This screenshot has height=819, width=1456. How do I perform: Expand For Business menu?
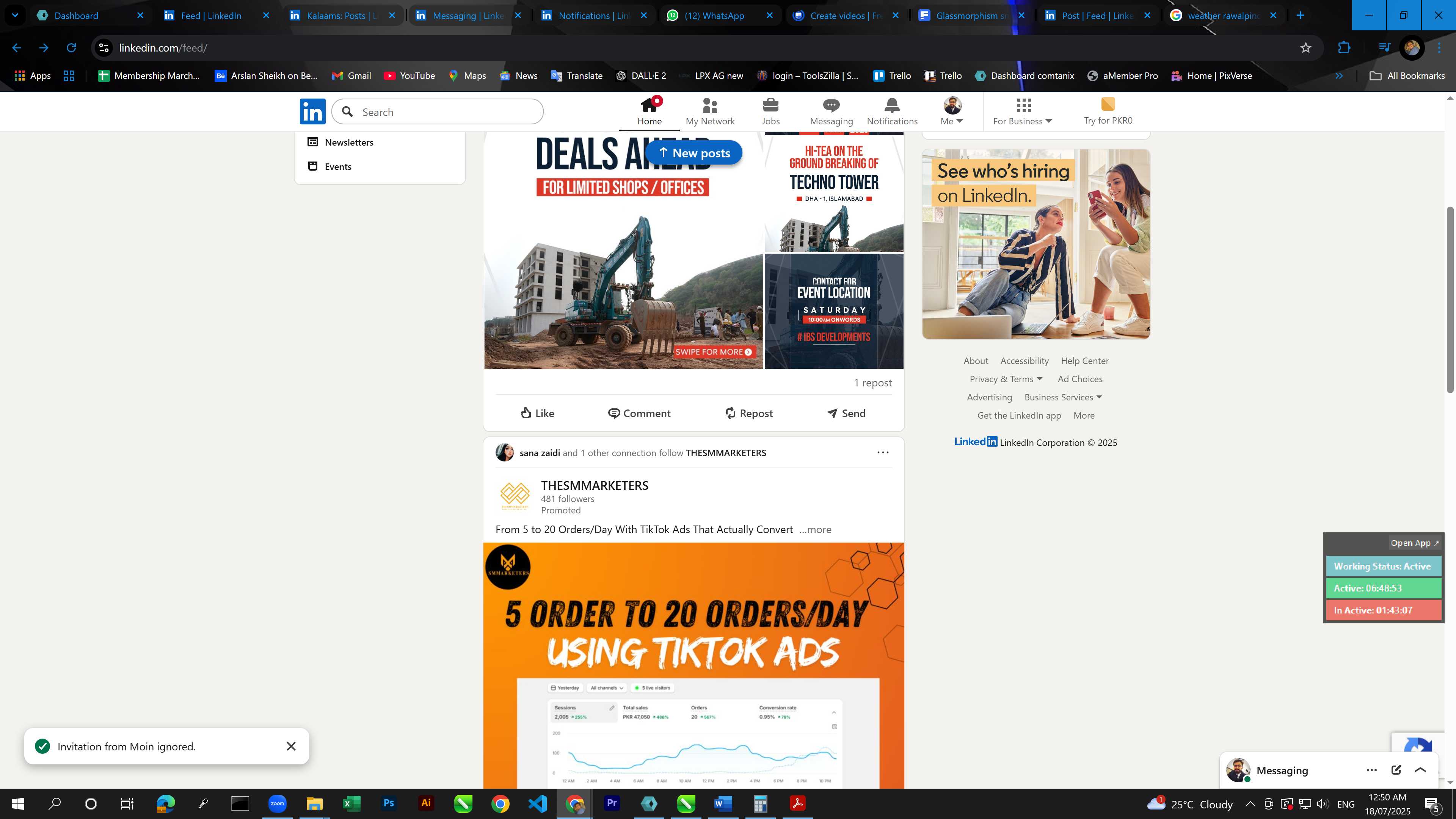1023,111
